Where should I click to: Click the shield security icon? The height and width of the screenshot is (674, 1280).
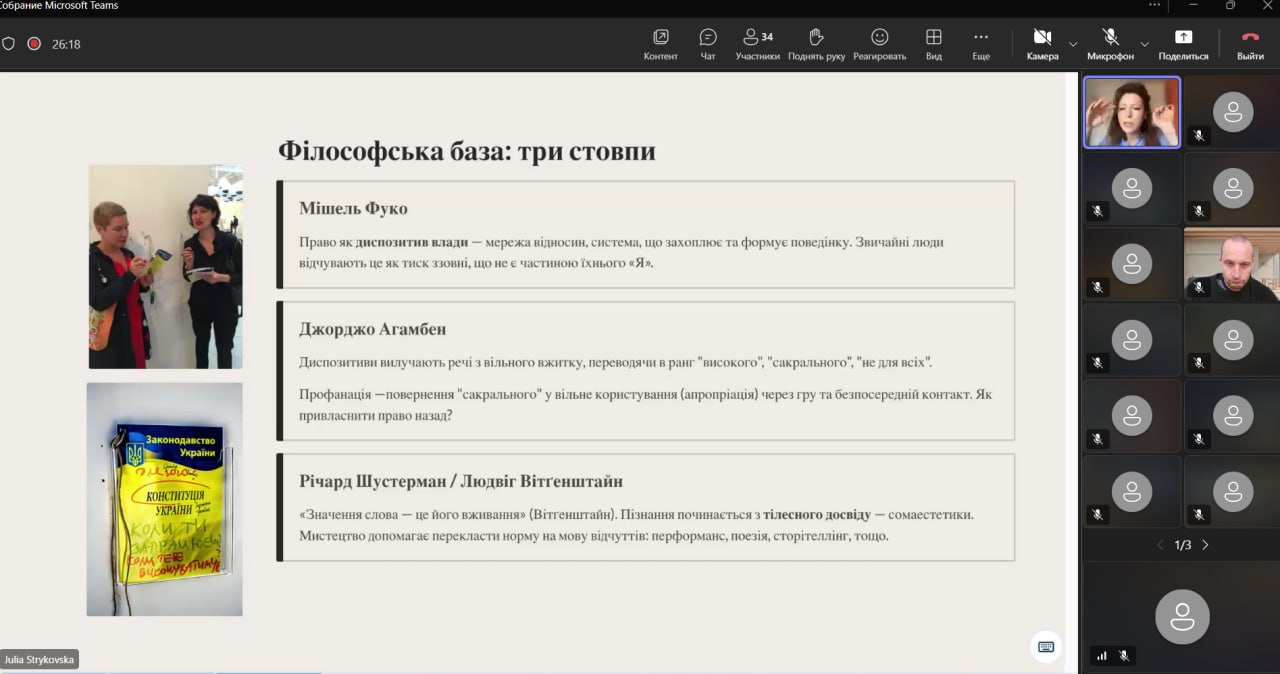coord(9,44)
